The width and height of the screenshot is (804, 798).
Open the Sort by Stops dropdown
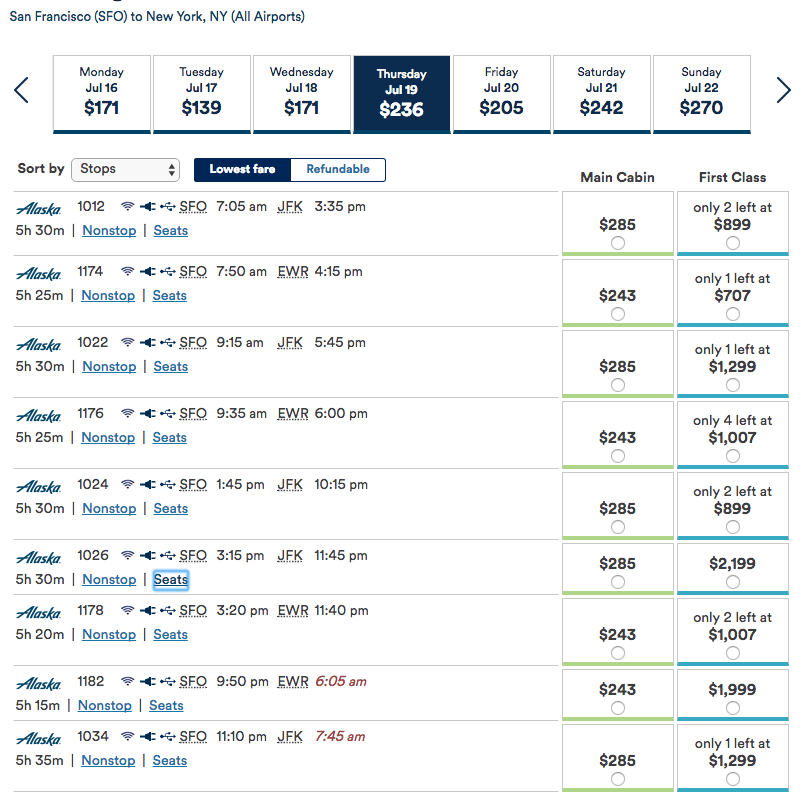pos(125,169)
